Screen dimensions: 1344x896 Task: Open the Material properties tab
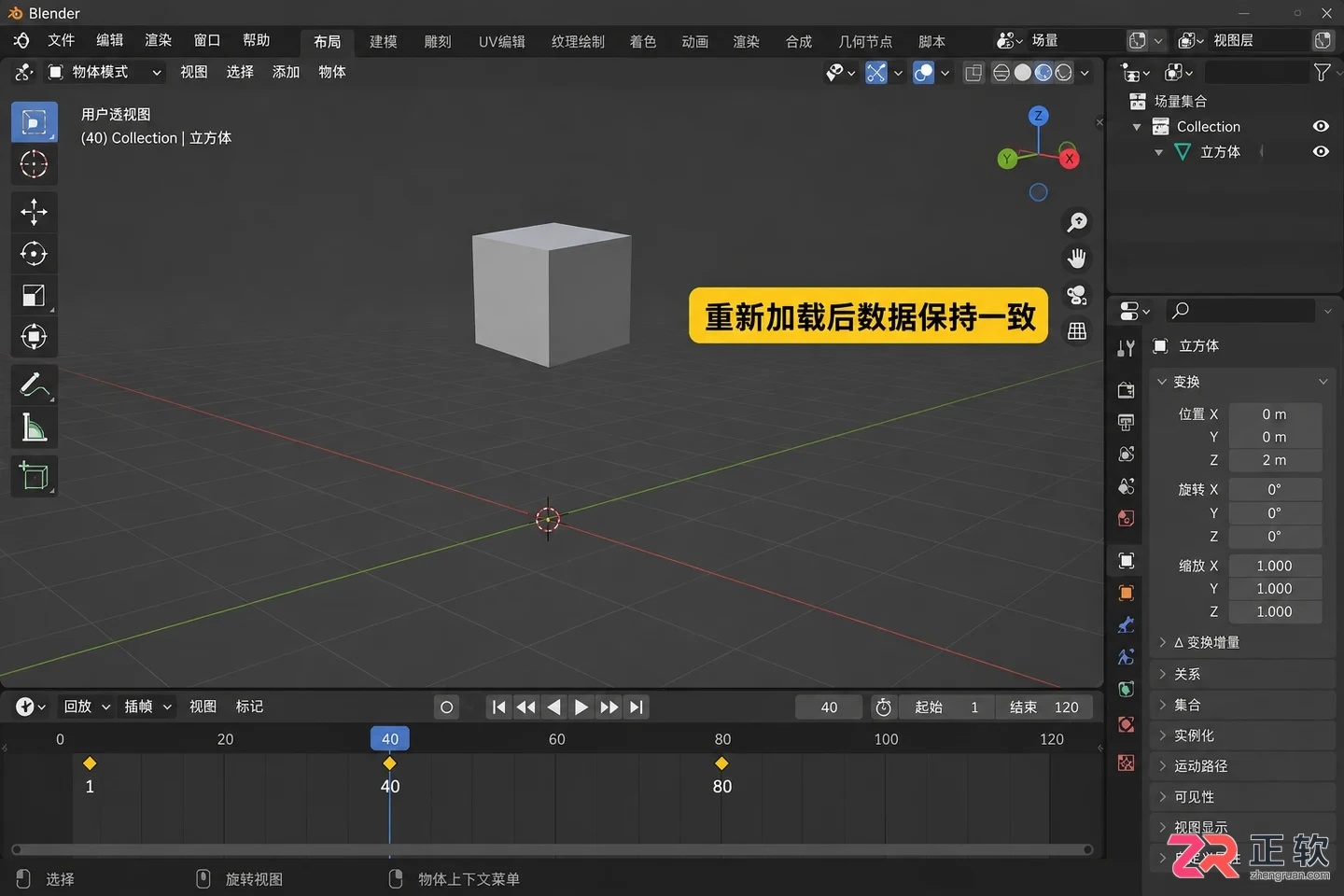coord(1127,724)
